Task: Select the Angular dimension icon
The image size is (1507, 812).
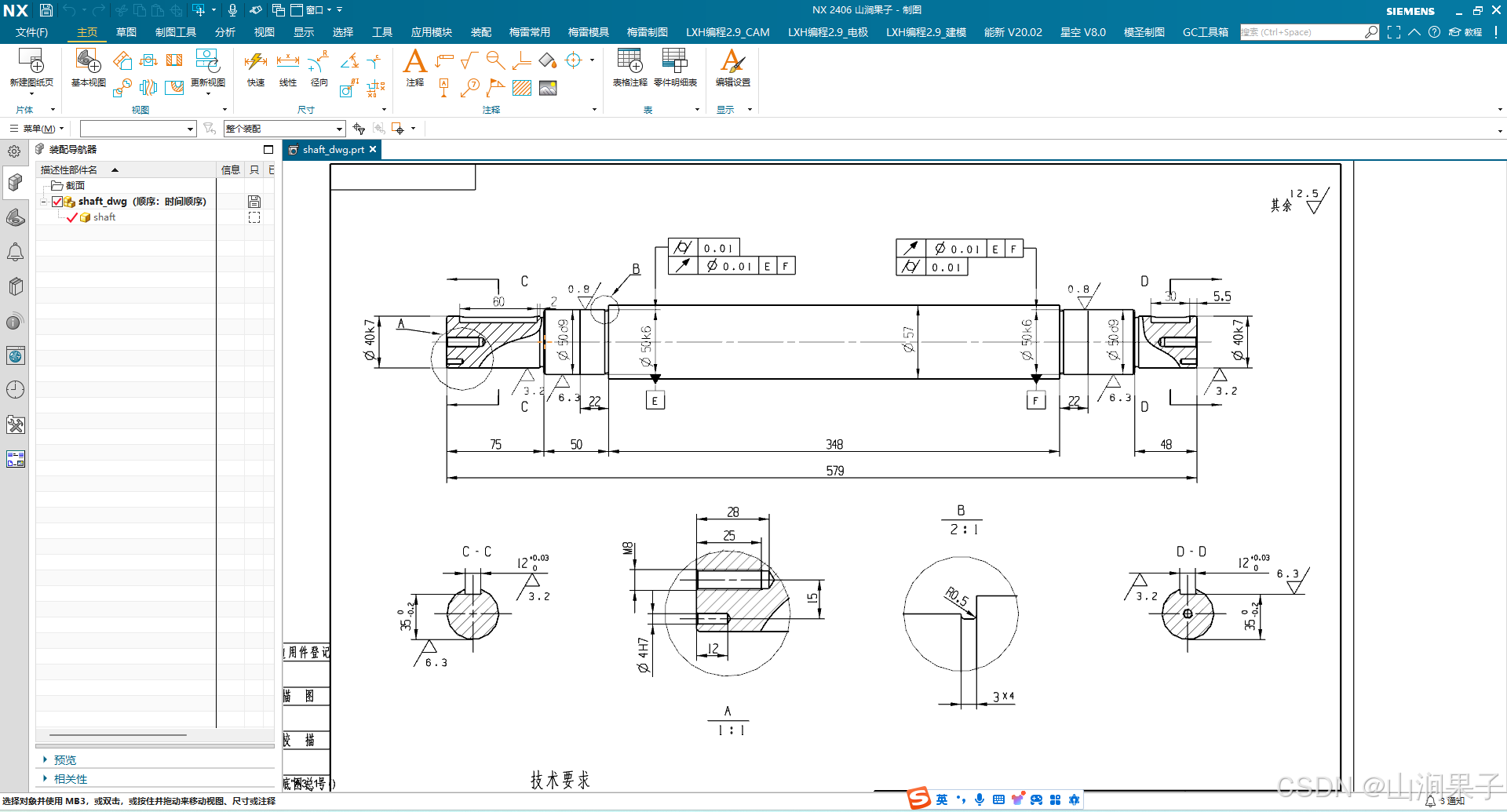Action: click(x=349, y=60)
